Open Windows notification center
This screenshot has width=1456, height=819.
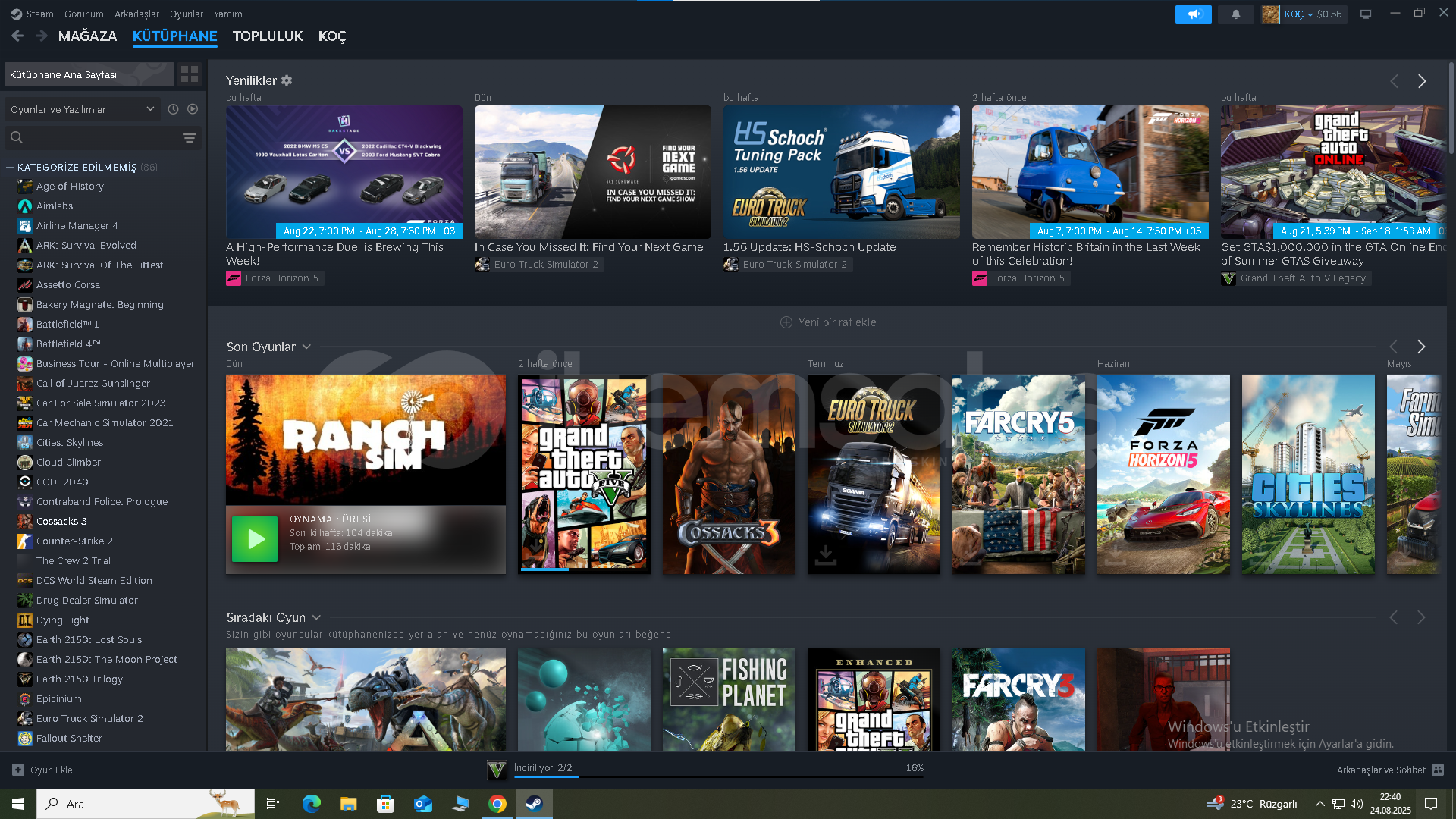(1431, 804)
